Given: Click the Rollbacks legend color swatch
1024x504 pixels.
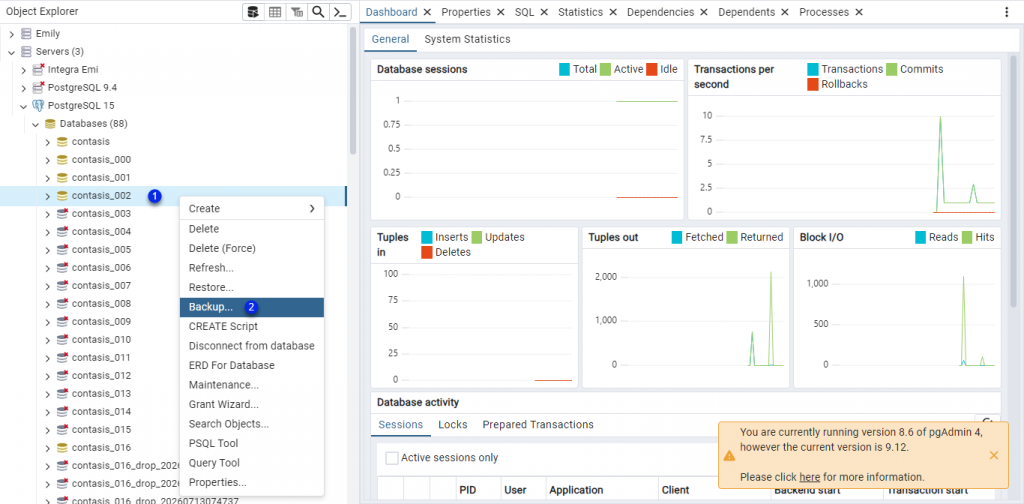Looking at the screenshot, I should 813,84.
